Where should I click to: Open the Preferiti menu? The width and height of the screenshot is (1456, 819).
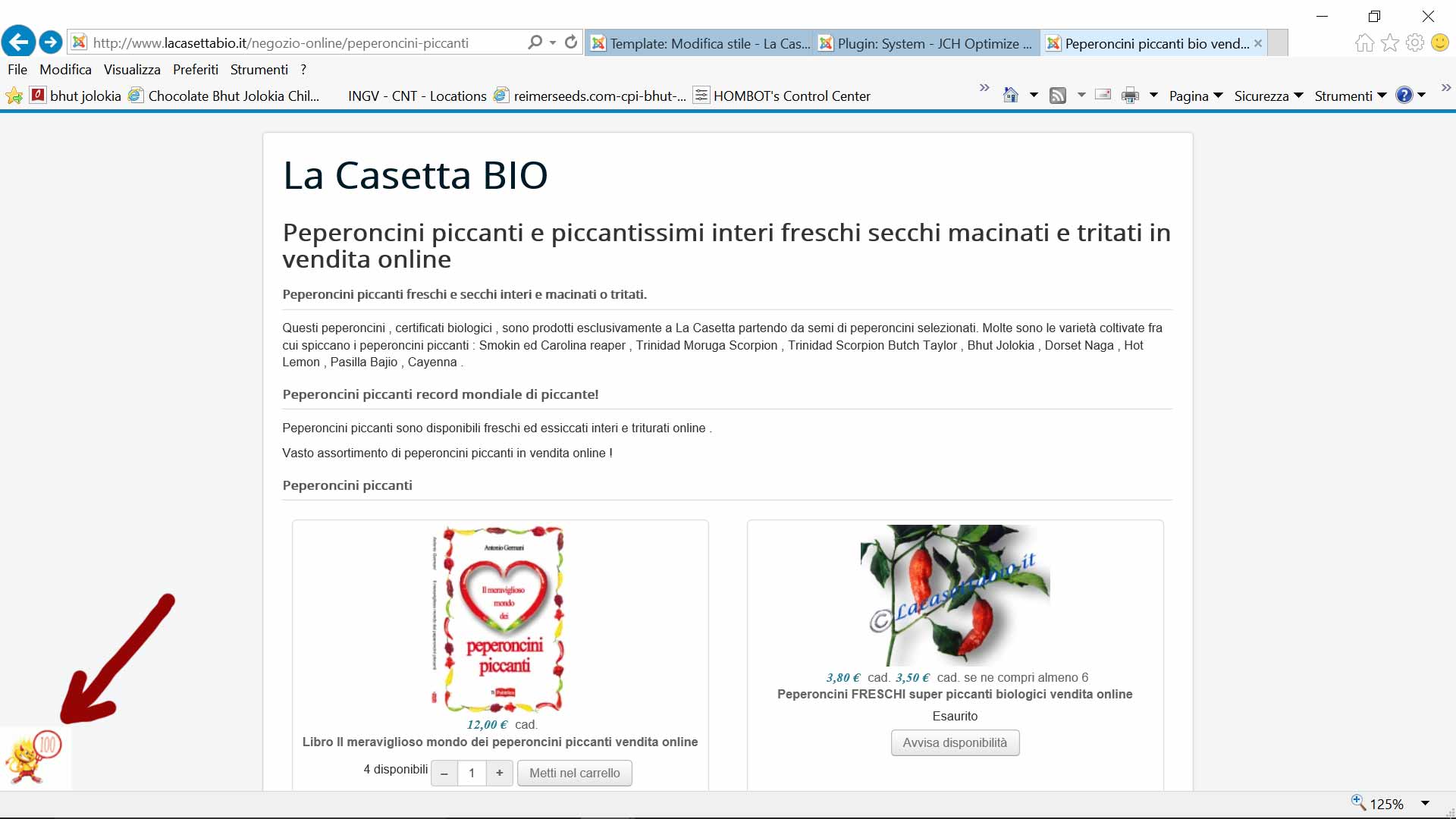click(x=195, y=69)
